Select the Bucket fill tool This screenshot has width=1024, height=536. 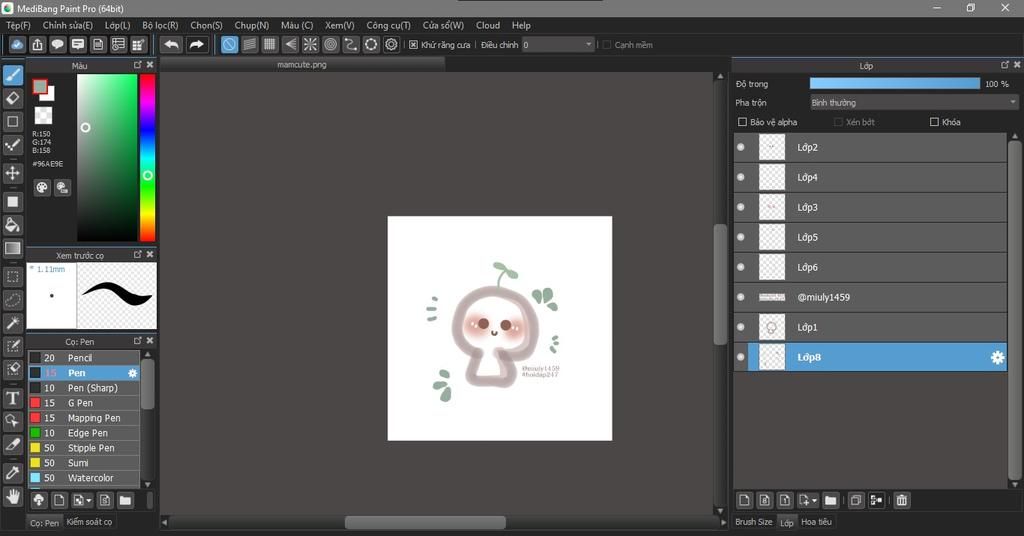click(x=12, y=225)
